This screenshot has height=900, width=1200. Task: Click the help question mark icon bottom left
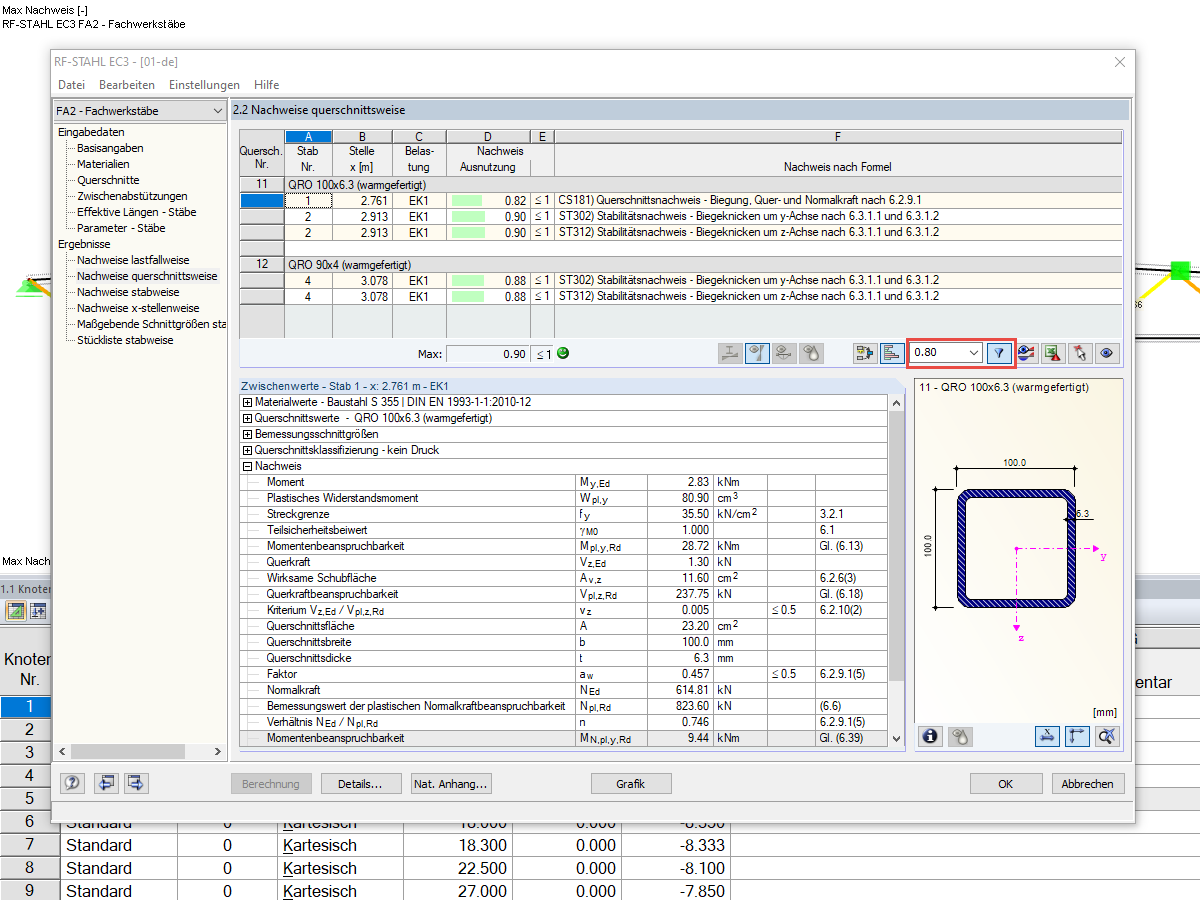pos(72,783)
